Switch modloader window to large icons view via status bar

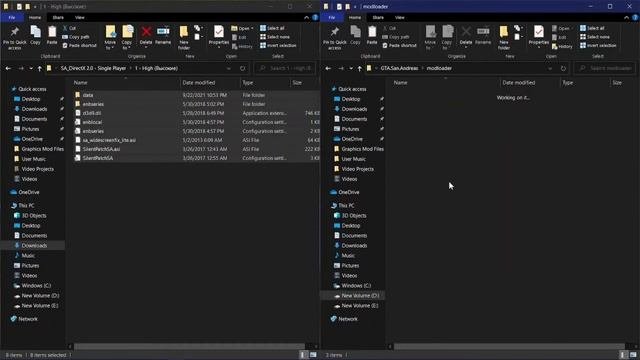pyautogui.click(x=633, y=355)
